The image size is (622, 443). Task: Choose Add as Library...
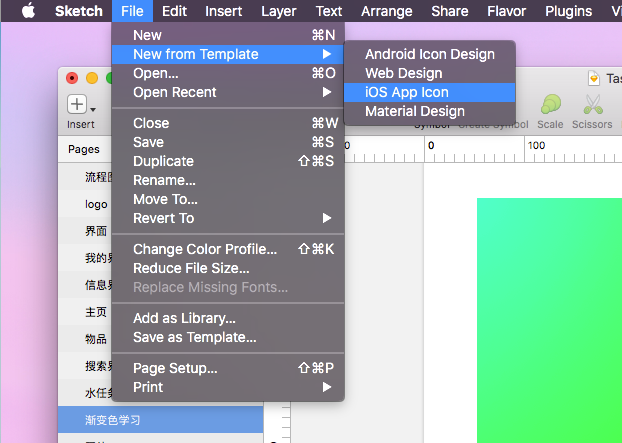click(228, 318)
